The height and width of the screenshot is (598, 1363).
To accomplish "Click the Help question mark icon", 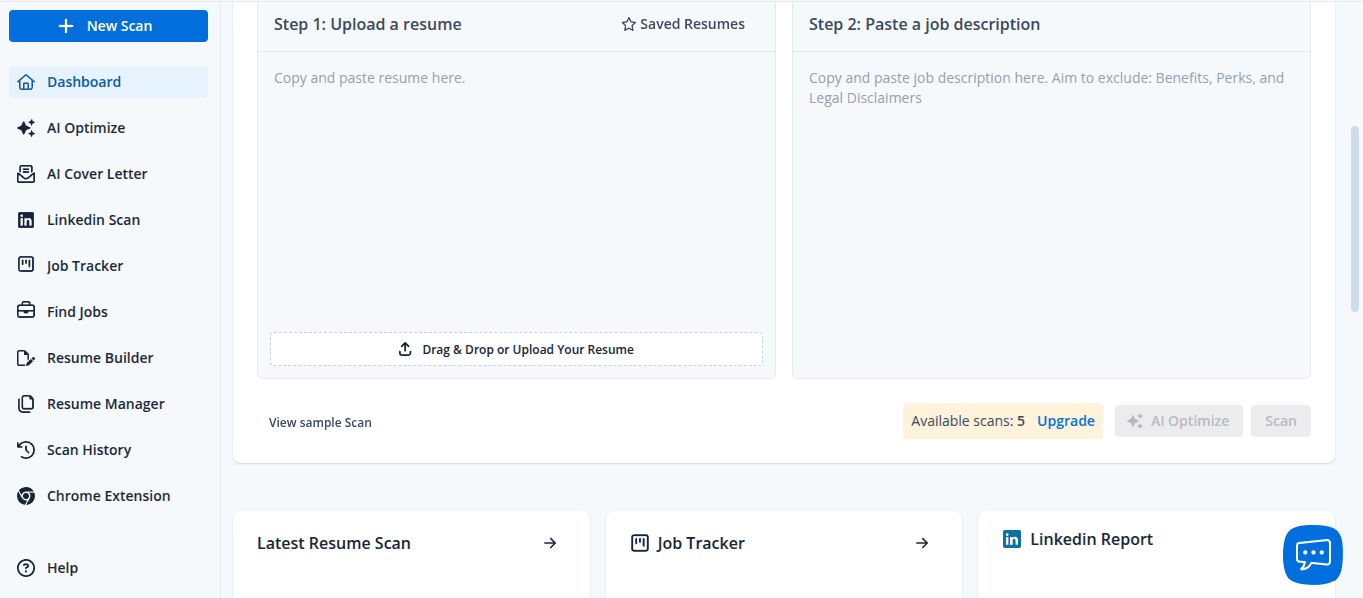I will [x=26, y=568].
